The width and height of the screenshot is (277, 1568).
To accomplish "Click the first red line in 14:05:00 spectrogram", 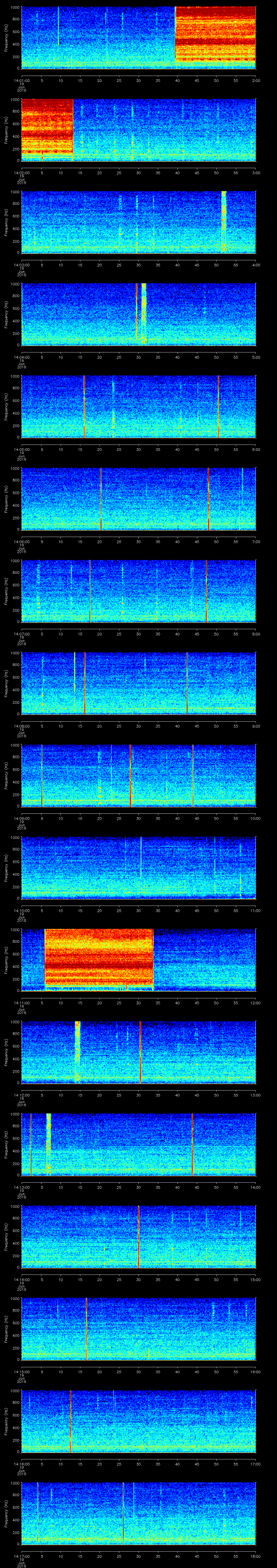I will click(x=84, y=407).
